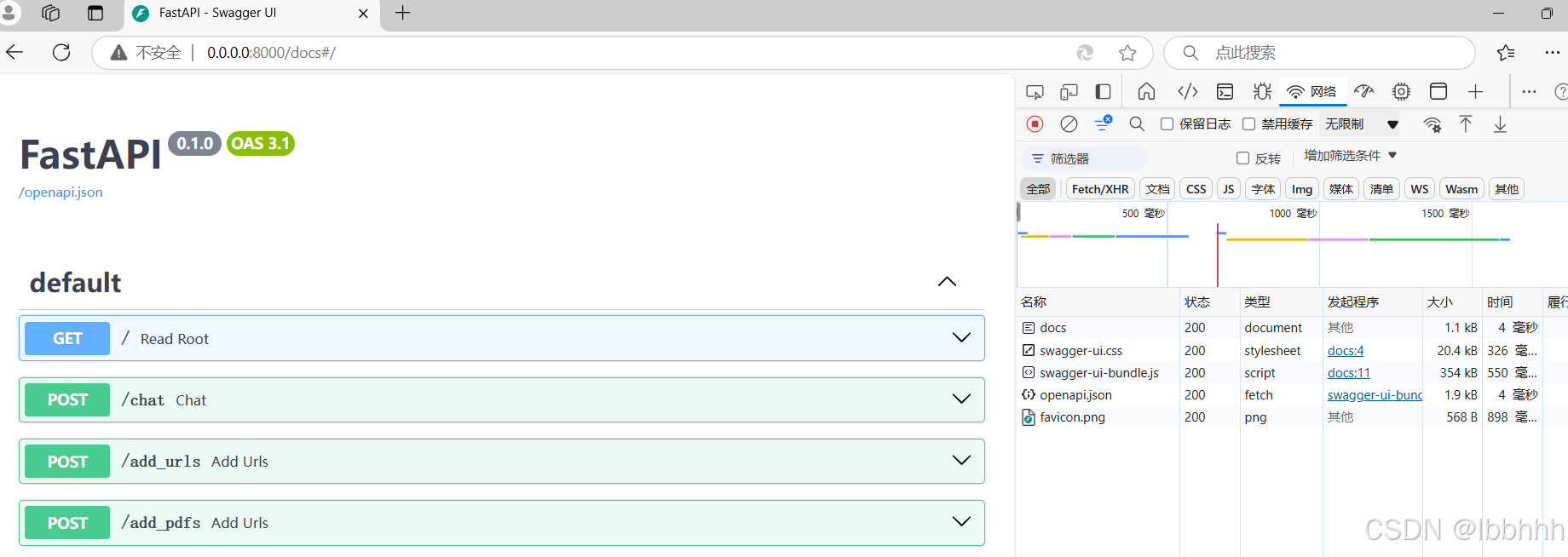Filter requests by CSS
The image size is (1568, 557).
point(1196,189)
